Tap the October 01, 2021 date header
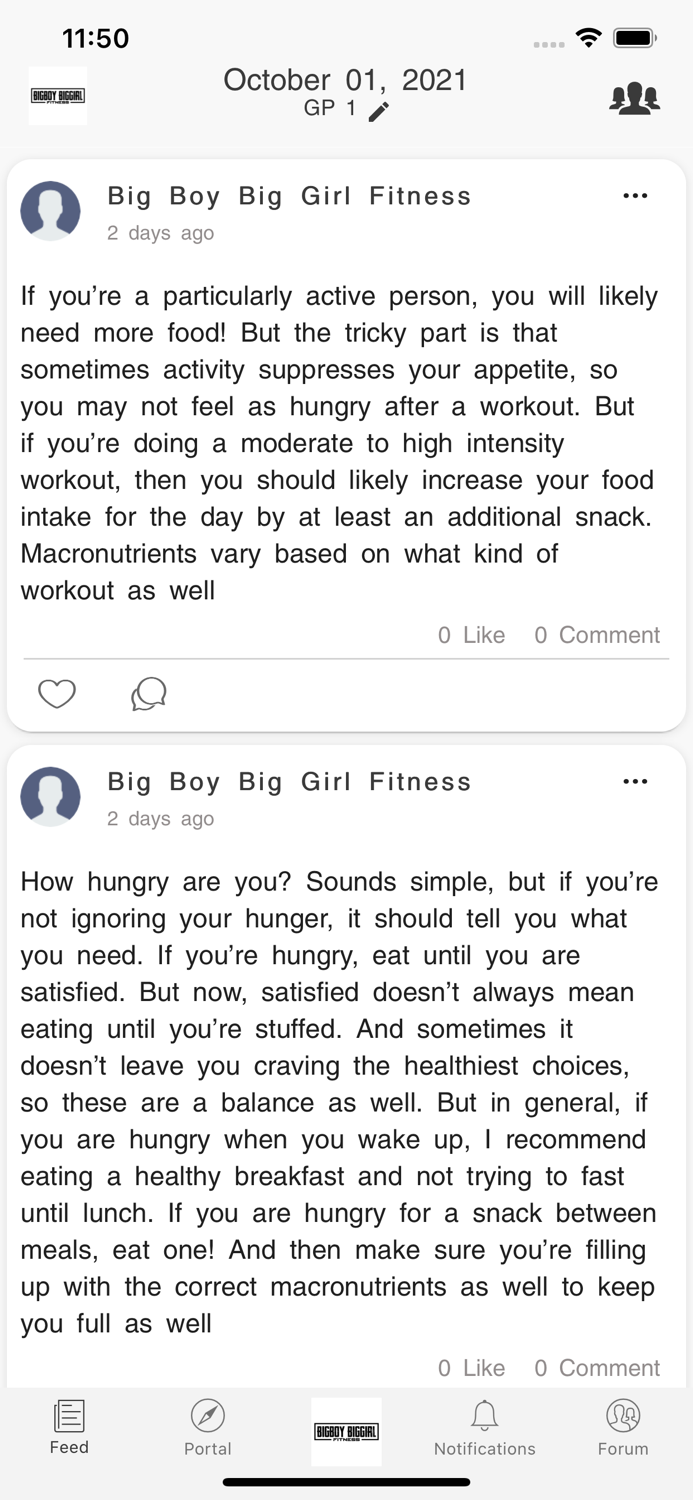The image size is (693, 1500). coord(346,80)
